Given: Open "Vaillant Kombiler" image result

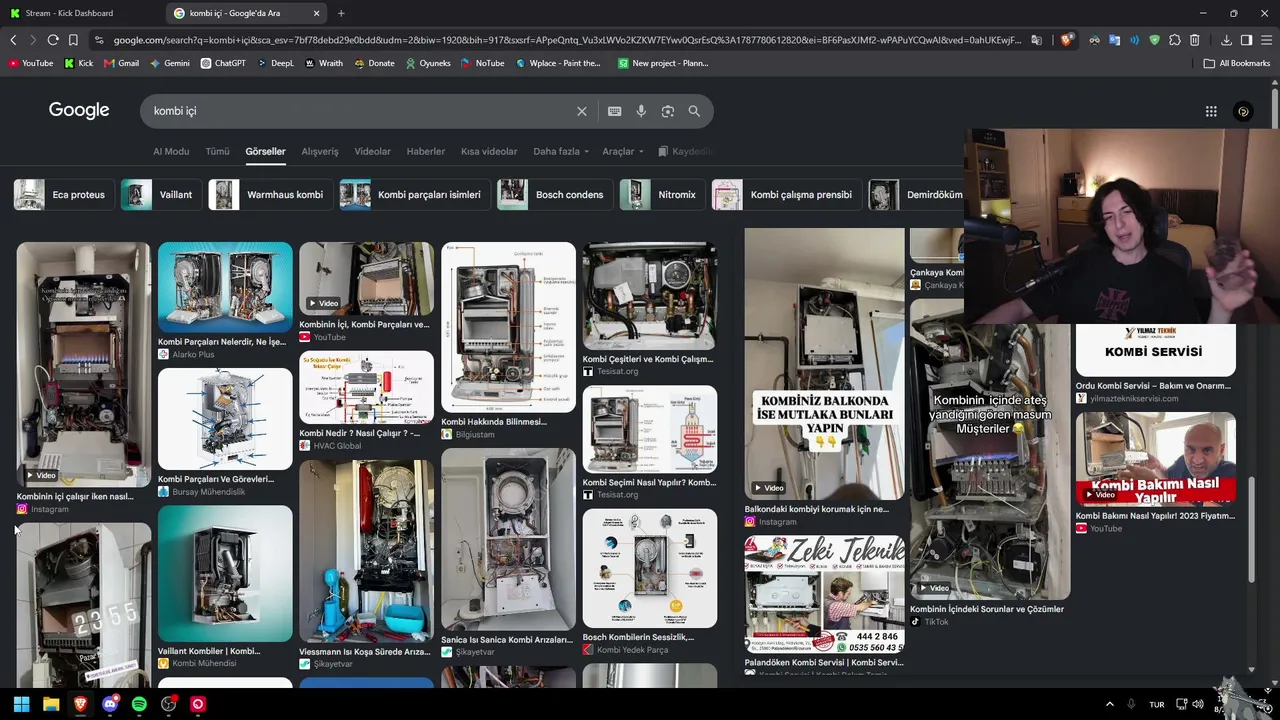Looking at the screenshot, I should [x=225, y=574].
